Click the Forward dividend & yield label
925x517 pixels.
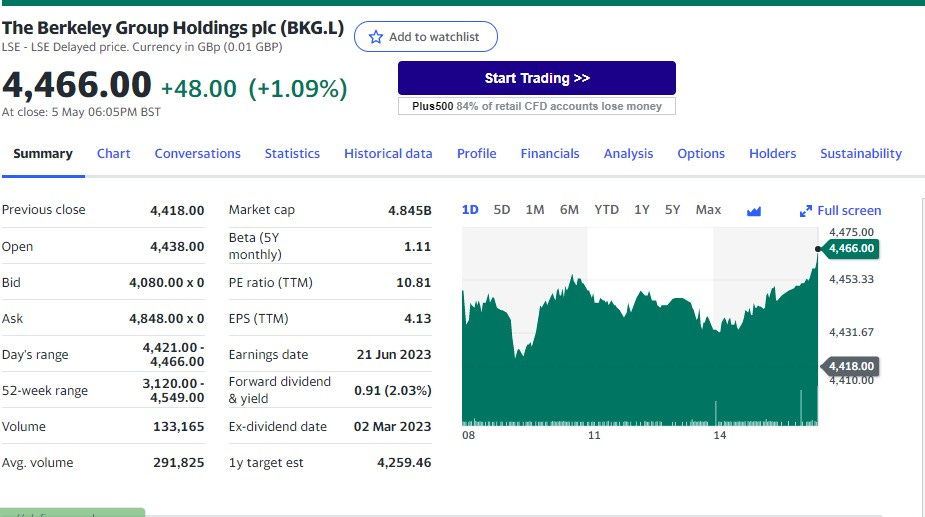pyautogui.click(x=280, y=390)
